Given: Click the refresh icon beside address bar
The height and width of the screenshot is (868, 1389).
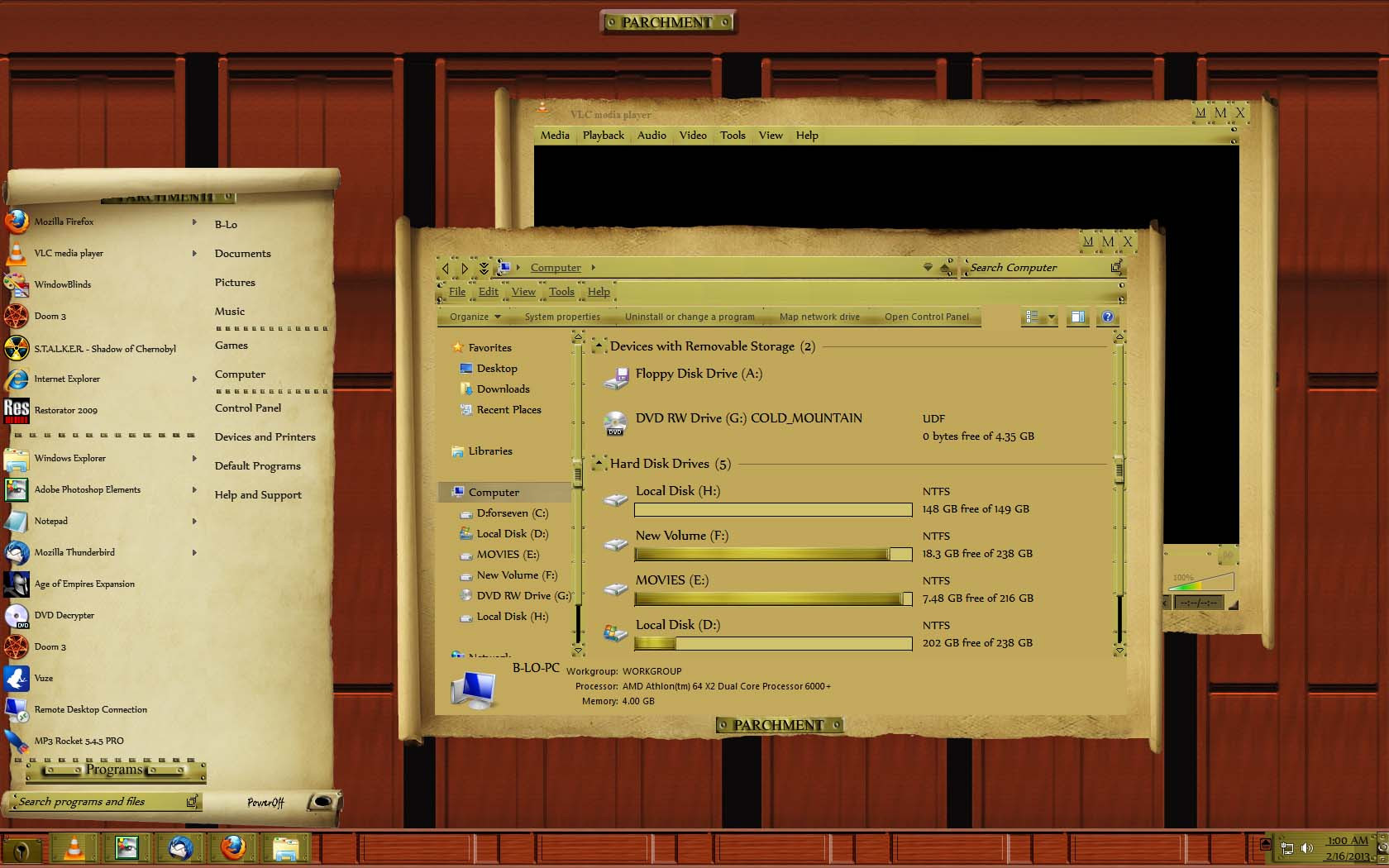Looking at the screenshot, I should [x=945, y=268].
